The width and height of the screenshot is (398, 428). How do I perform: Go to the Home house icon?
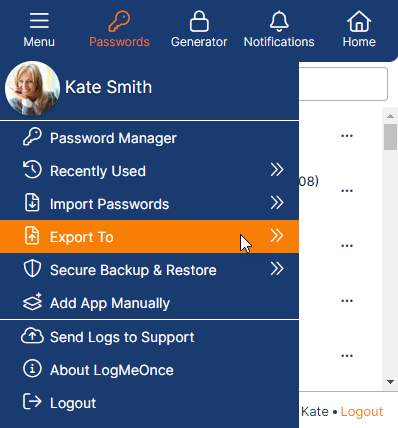click(359, 21)
